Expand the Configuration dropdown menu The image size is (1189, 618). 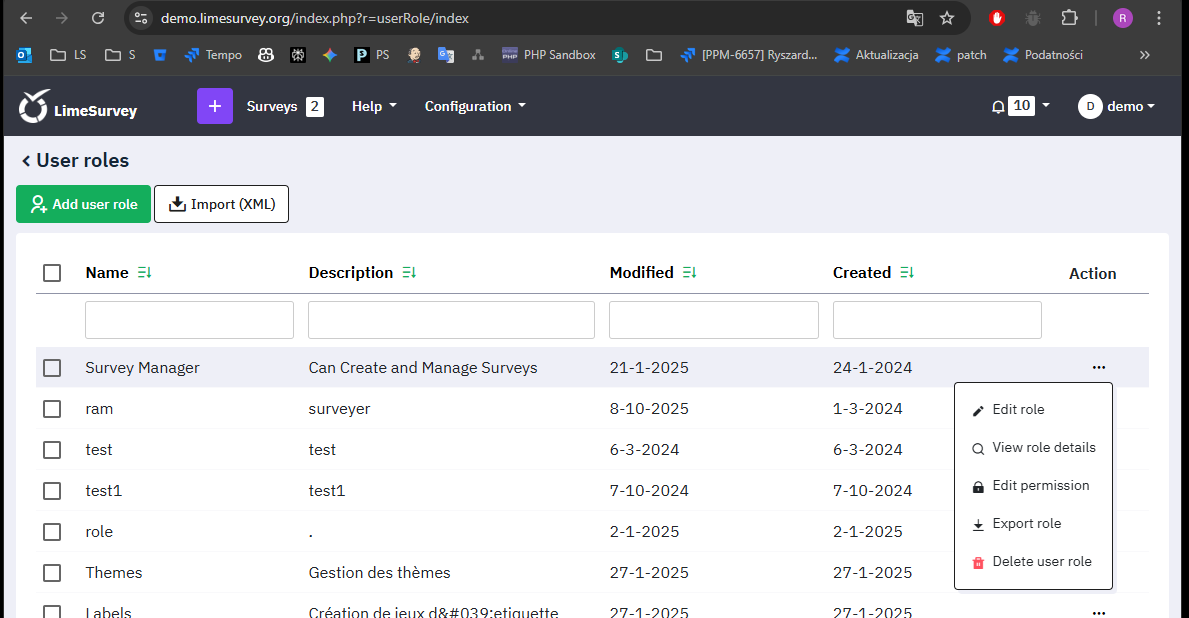pos(475,106)
